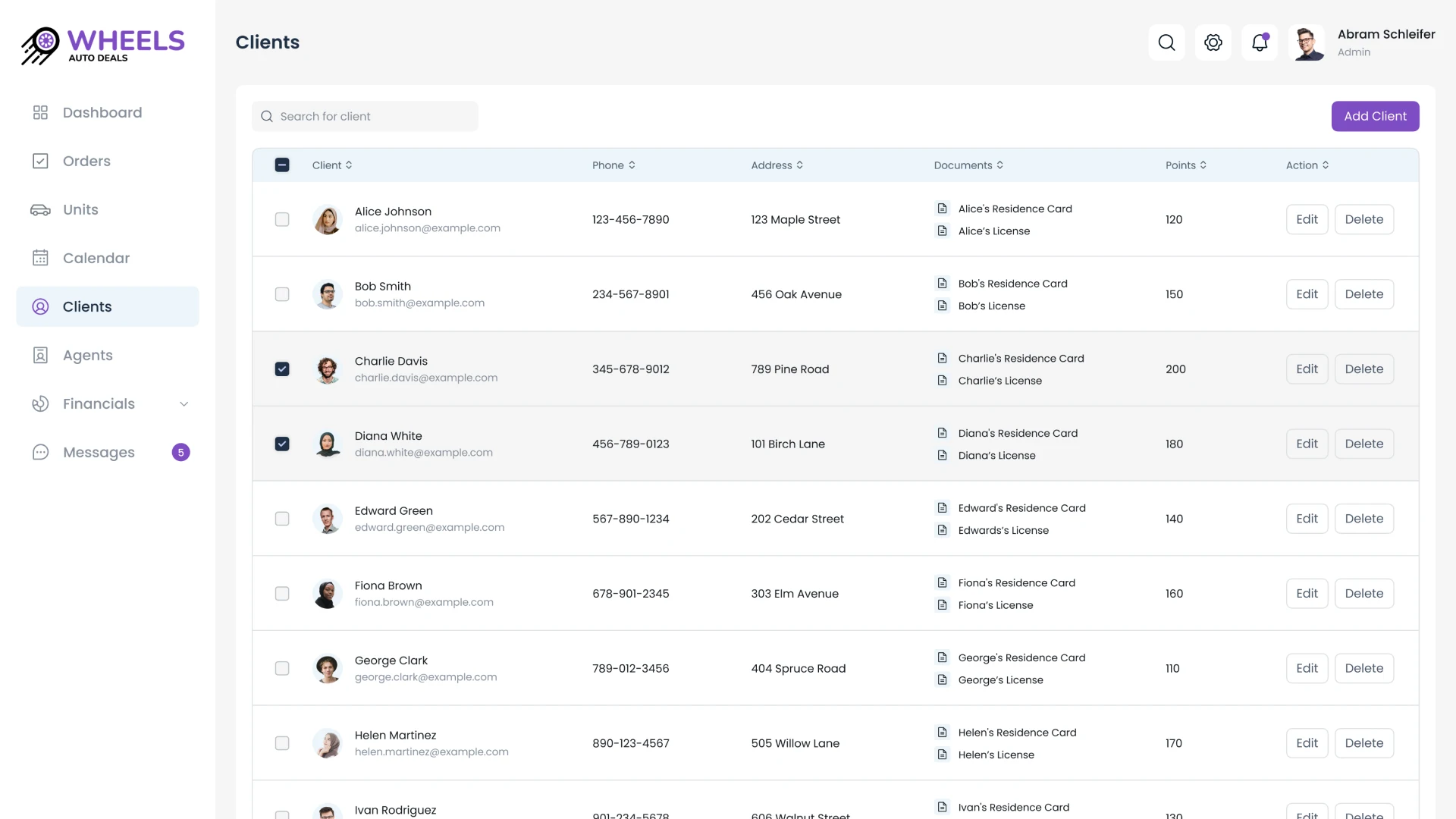Check the select-all checkbox in table header
The height and width of the screenshot is (819, 1456).
tap(281, 165)
